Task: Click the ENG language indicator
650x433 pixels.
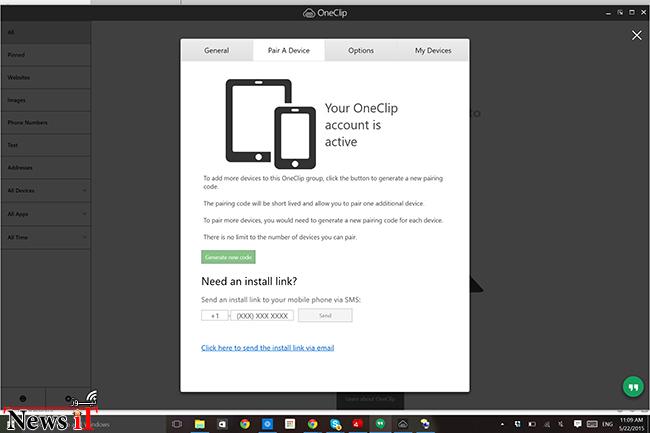Action: point(608,424)
